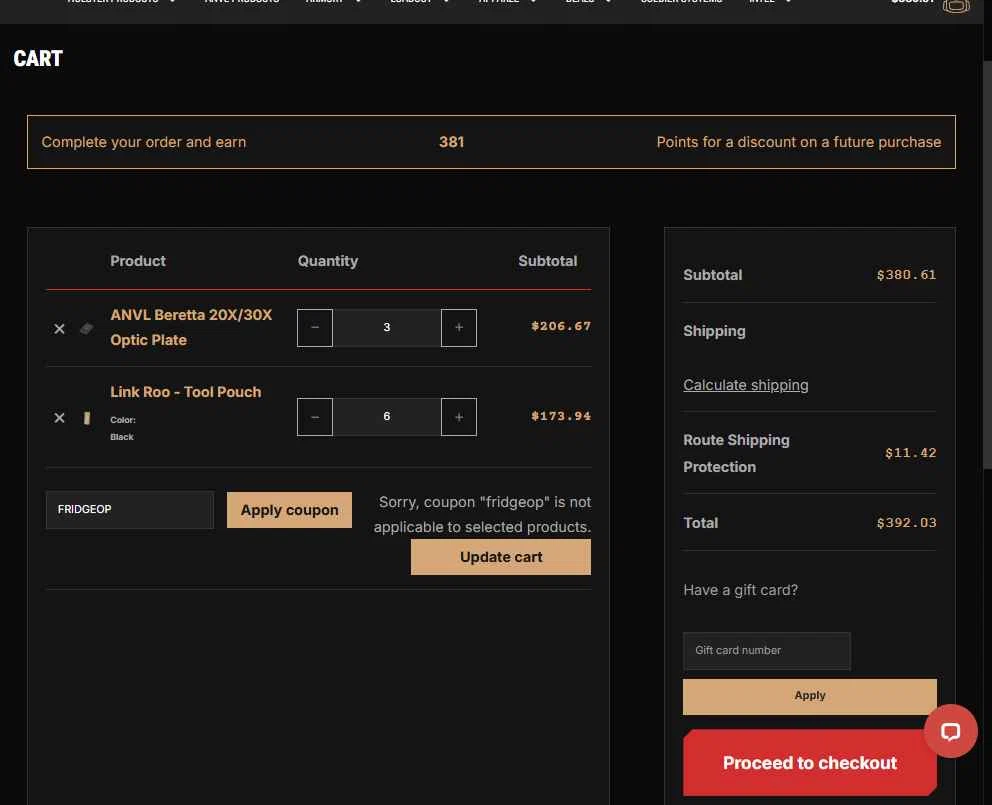Select the 381 points number in banner
The height and width of the screenshot is (805, 992).
coord(451,142)
